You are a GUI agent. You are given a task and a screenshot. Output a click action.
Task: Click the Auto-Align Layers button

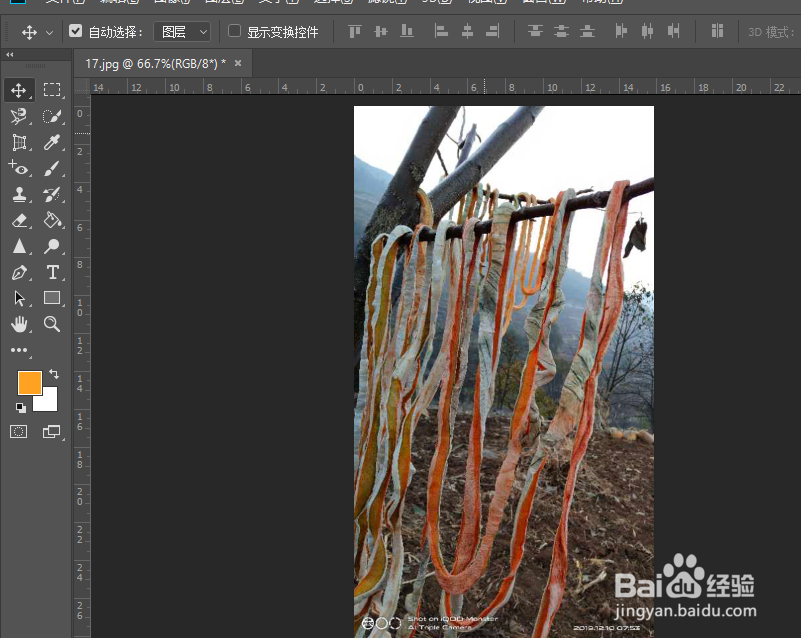click(717, 32)
